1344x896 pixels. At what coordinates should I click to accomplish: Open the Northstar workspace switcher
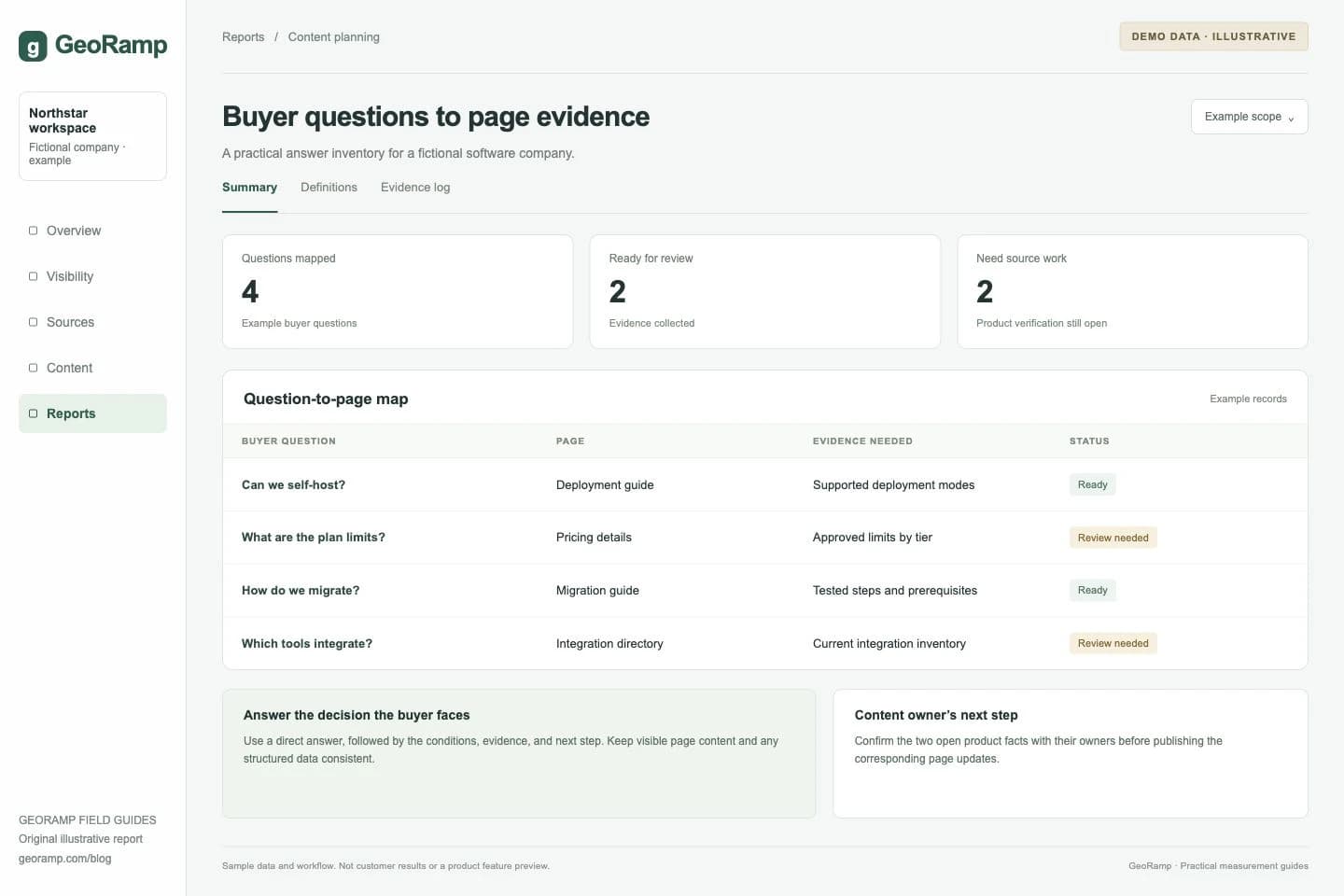pyautogui.click(x=92, y=136)
